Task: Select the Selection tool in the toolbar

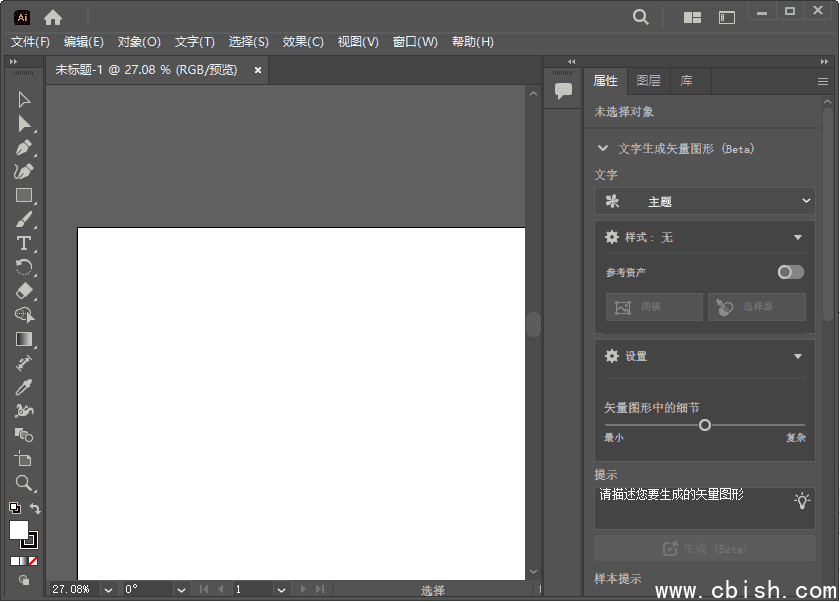Action: (x=24, y=99)
